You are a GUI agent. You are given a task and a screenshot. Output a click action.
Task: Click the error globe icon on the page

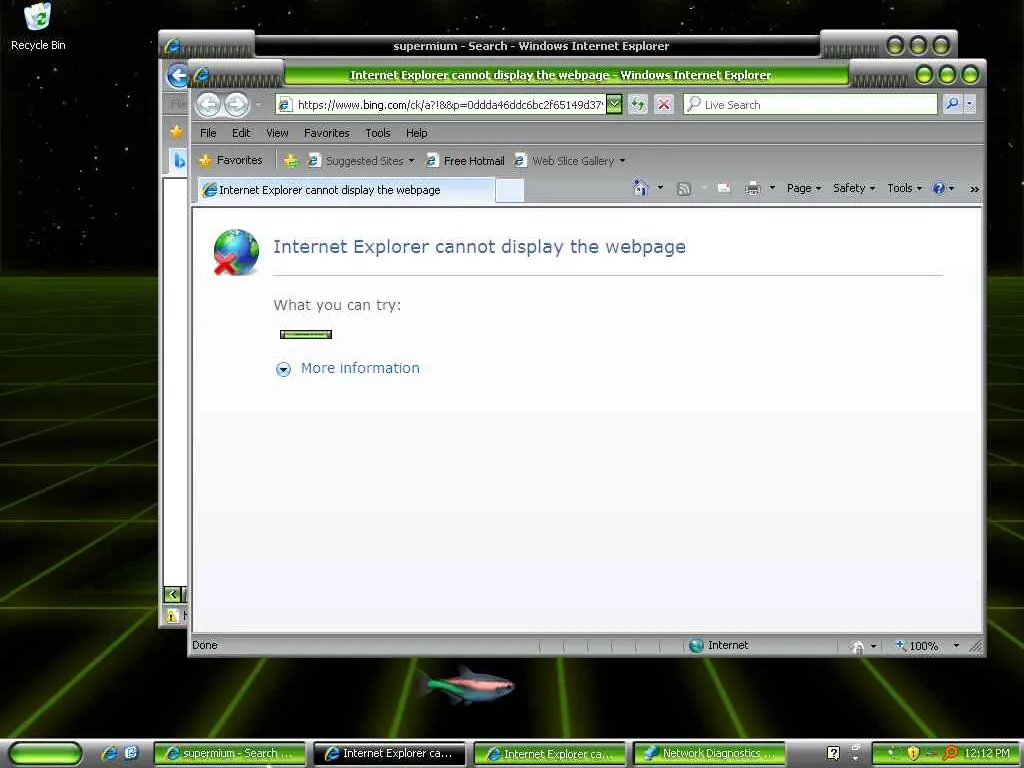(x=236, y=252)
